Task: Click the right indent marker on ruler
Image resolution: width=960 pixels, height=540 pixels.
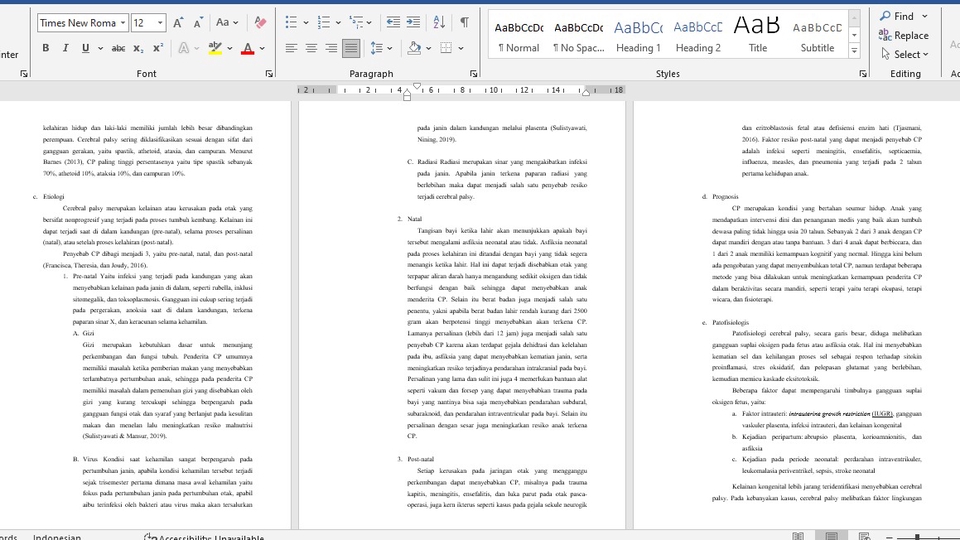Action: (x=586, y=93)
